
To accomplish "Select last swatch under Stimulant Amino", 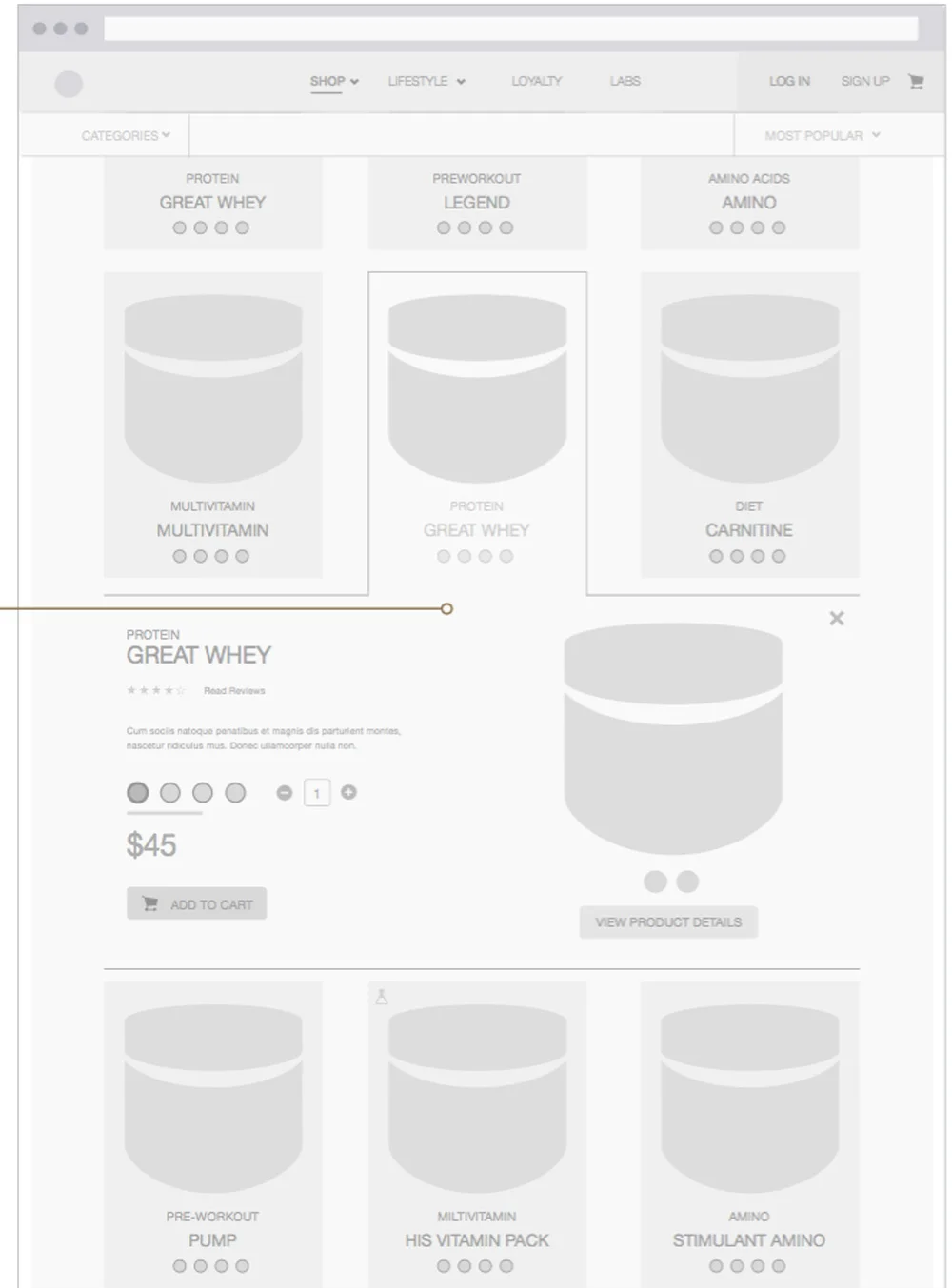I will [x=780, y=1267].
